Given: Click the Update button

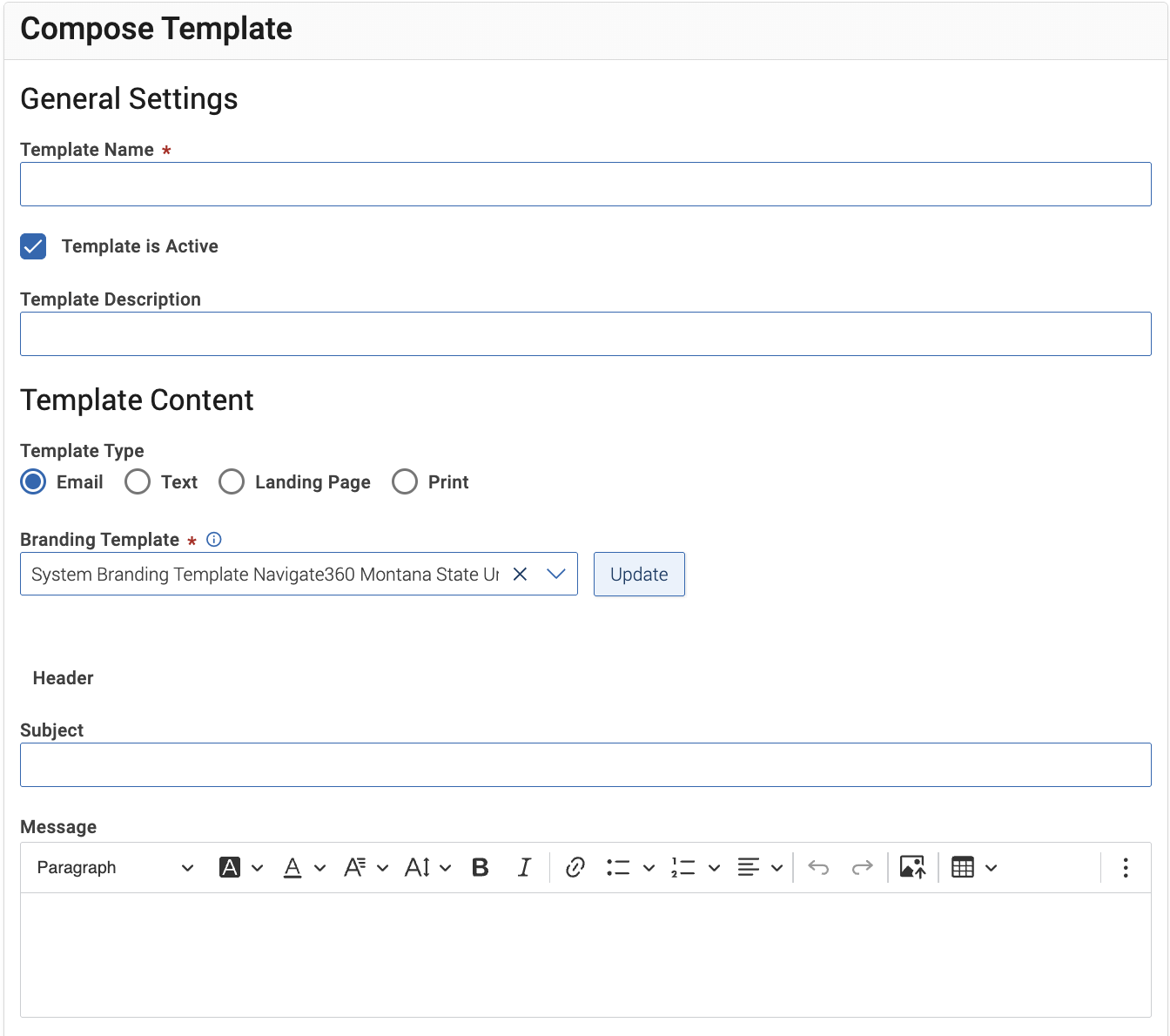Looking at the screenshot, I should tap(639, 574).
